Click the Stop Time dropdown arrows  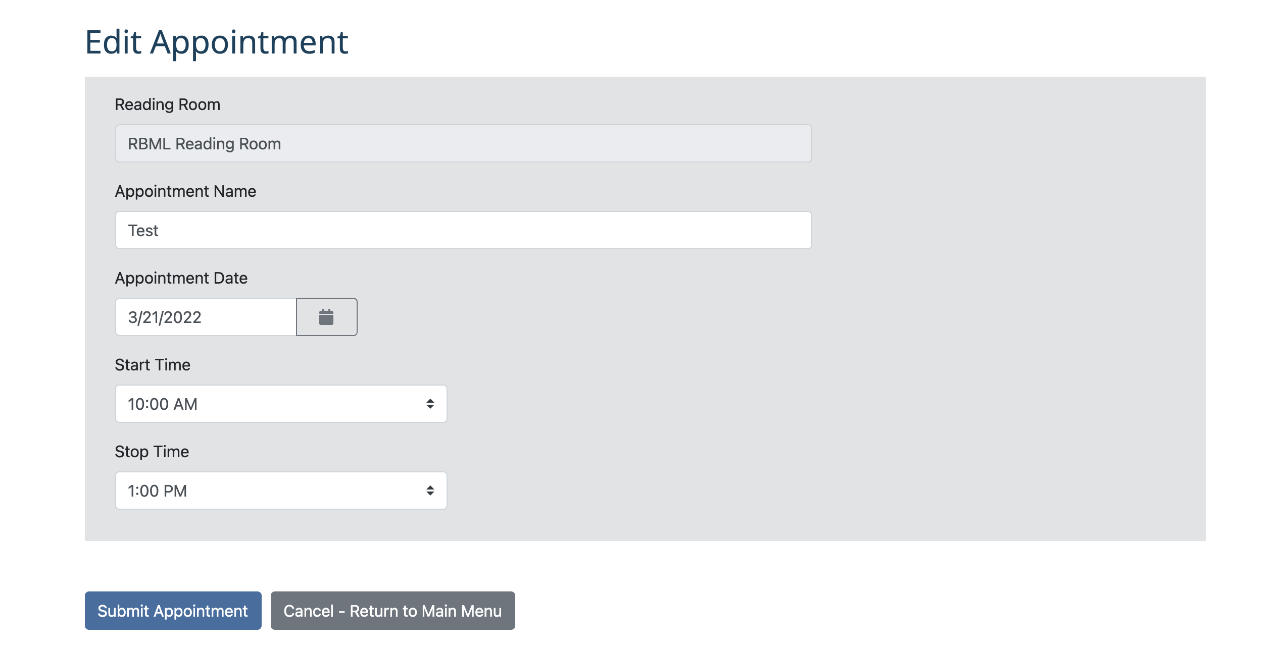(430, 491)
